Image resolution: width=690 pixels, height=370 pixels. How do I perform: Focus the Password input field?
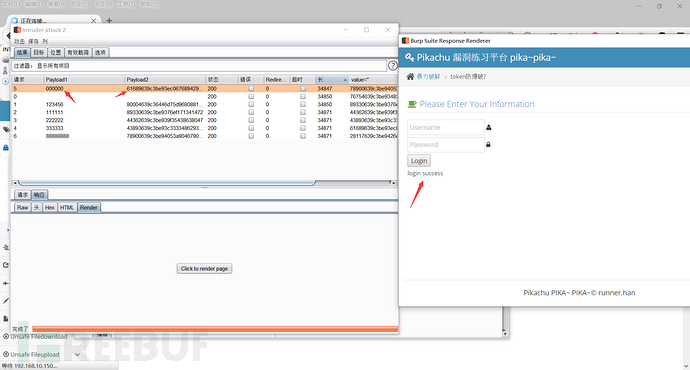pos(446,144)
